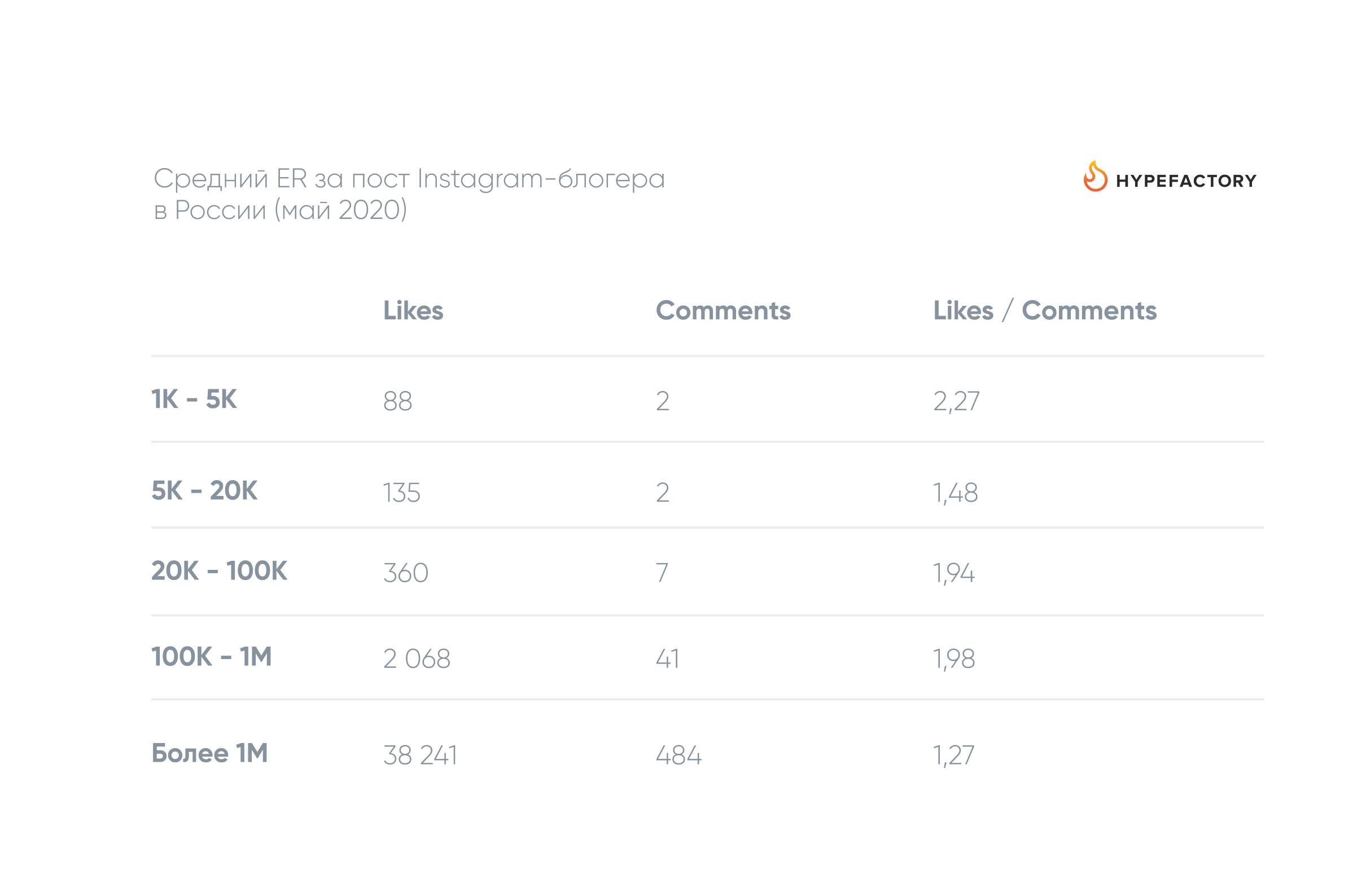Click the 41 comments value

[x=668, y=659]
